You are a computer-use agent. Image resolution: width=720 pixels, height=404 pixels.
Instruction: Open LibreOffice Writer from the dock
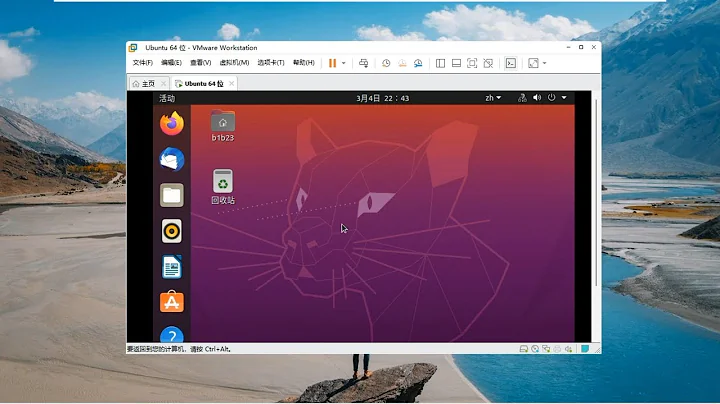pyautogui.click(x=172, y=267)
